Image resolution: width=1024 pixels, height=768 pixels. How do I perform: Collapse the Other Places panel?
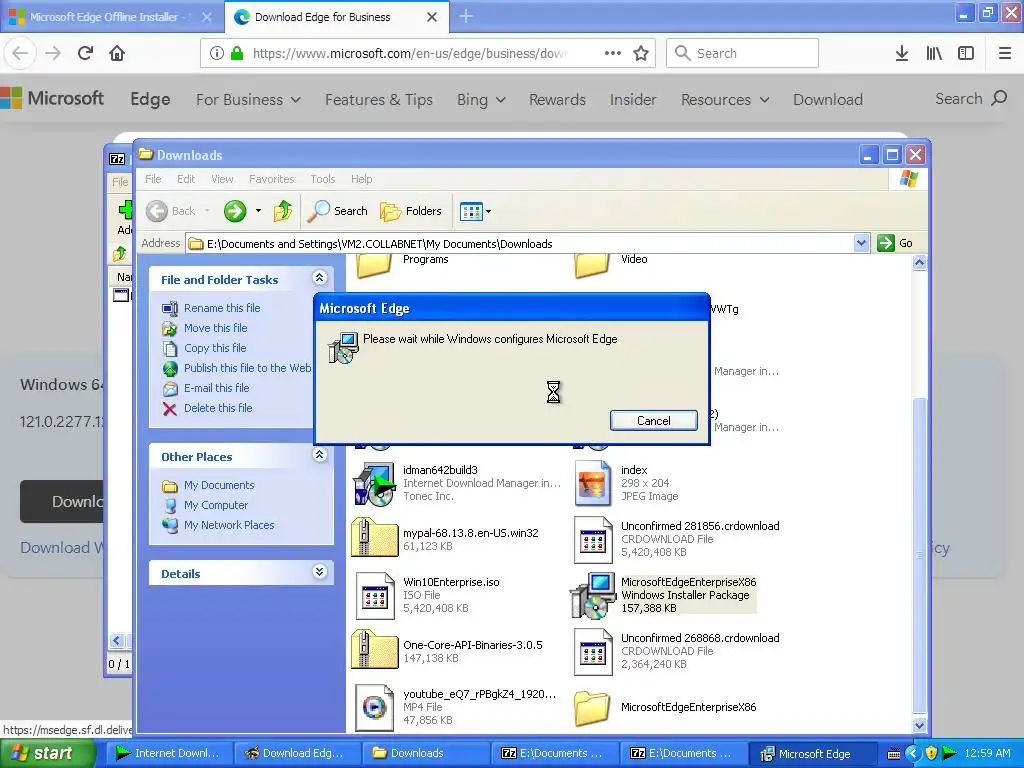point(319,455)
